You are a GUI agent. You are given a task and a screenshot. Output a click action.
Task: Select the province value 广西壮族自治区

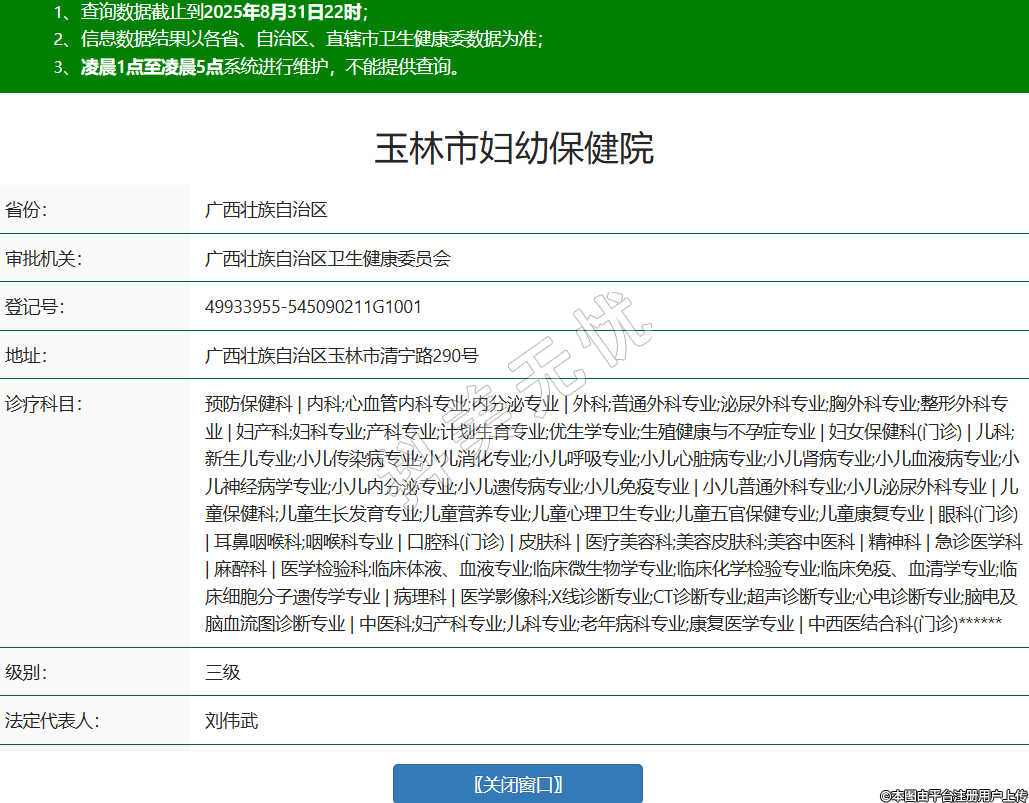266,210
